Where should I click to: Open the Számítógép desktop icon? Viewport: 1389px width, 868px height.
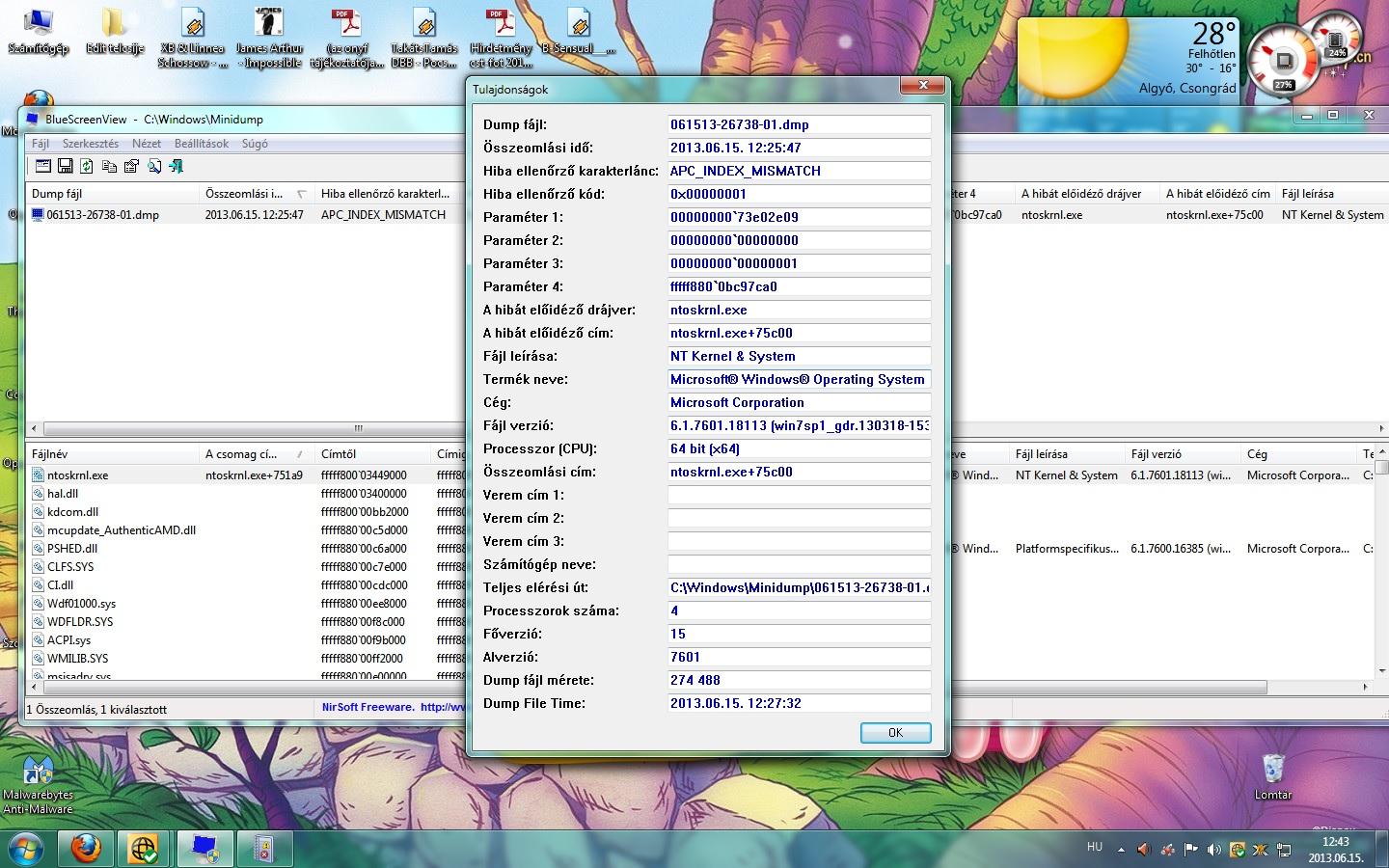coord(38,31)
